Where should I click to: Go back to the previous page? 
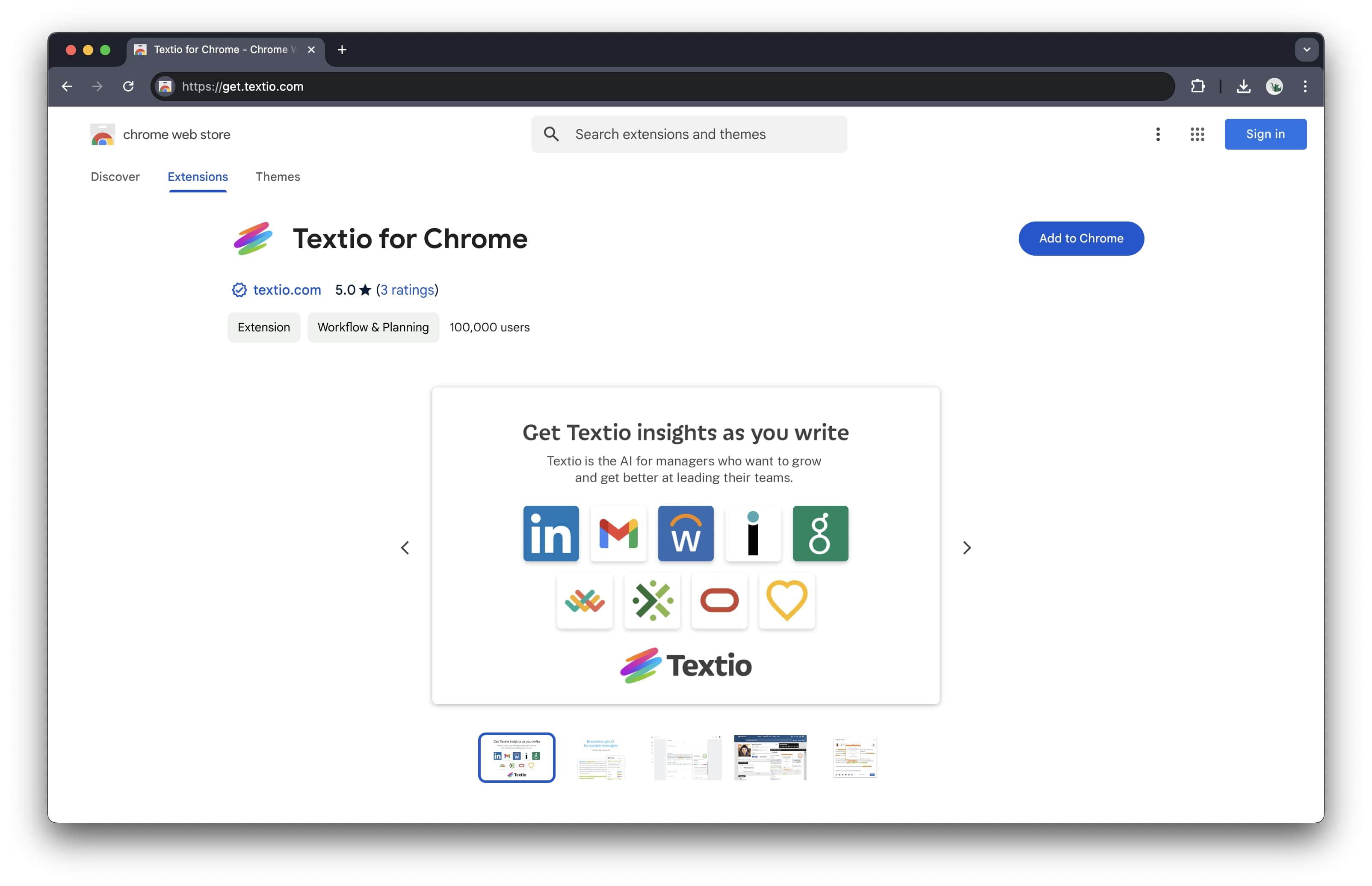[67, 86]
